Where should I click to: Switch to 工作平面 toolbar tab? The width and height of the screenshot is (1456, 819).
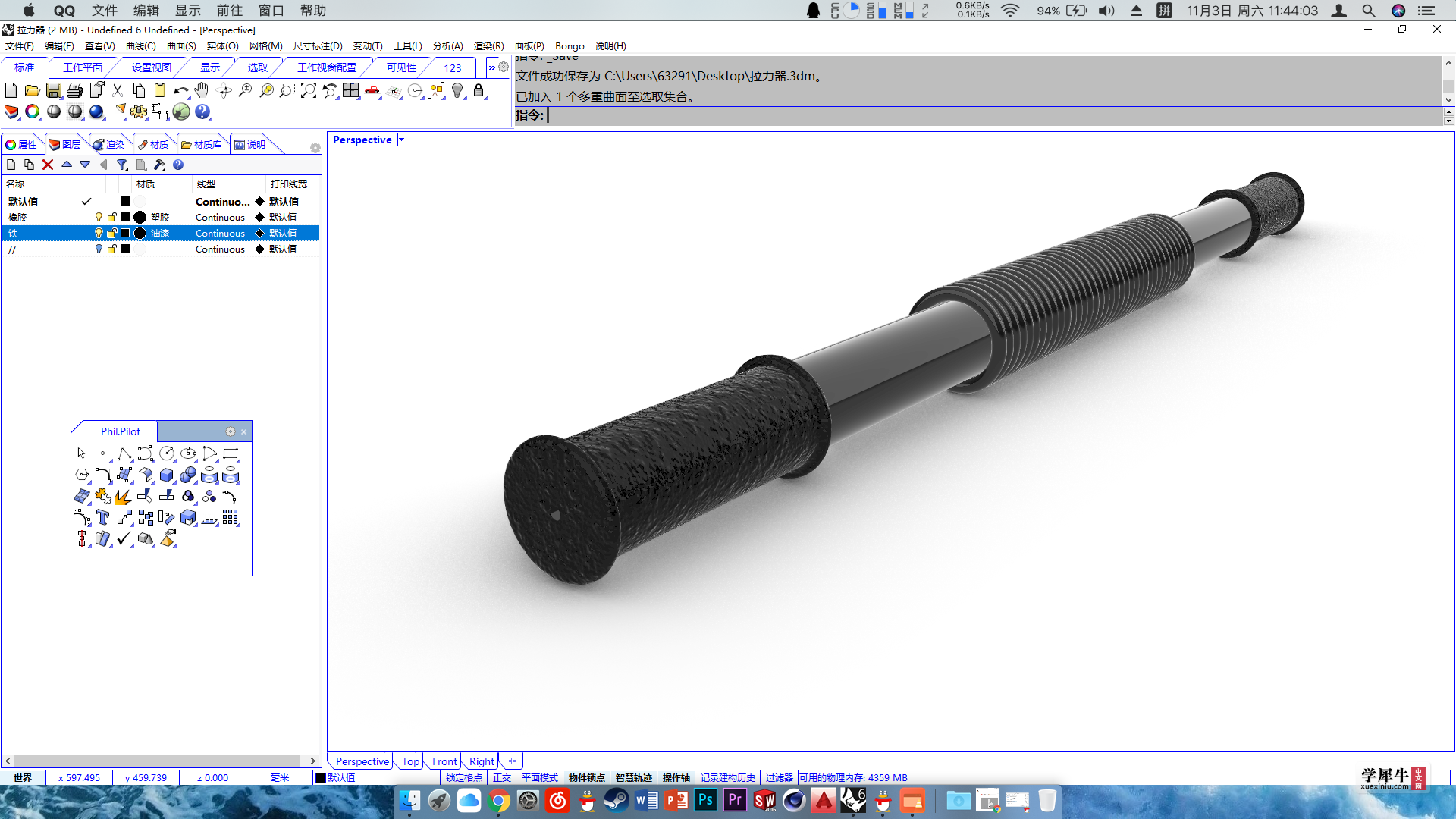point(83,67)
